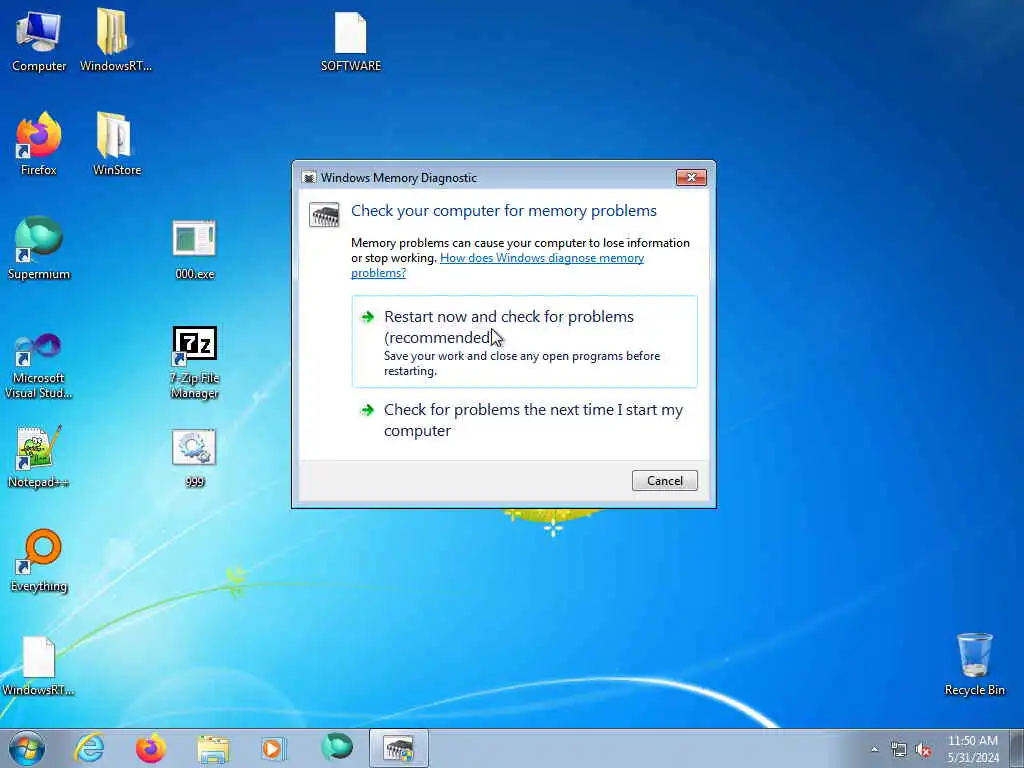This screenshot has width=1024, height=768.
Task: Select the WinStore folder icon
Action: (116, 144)
